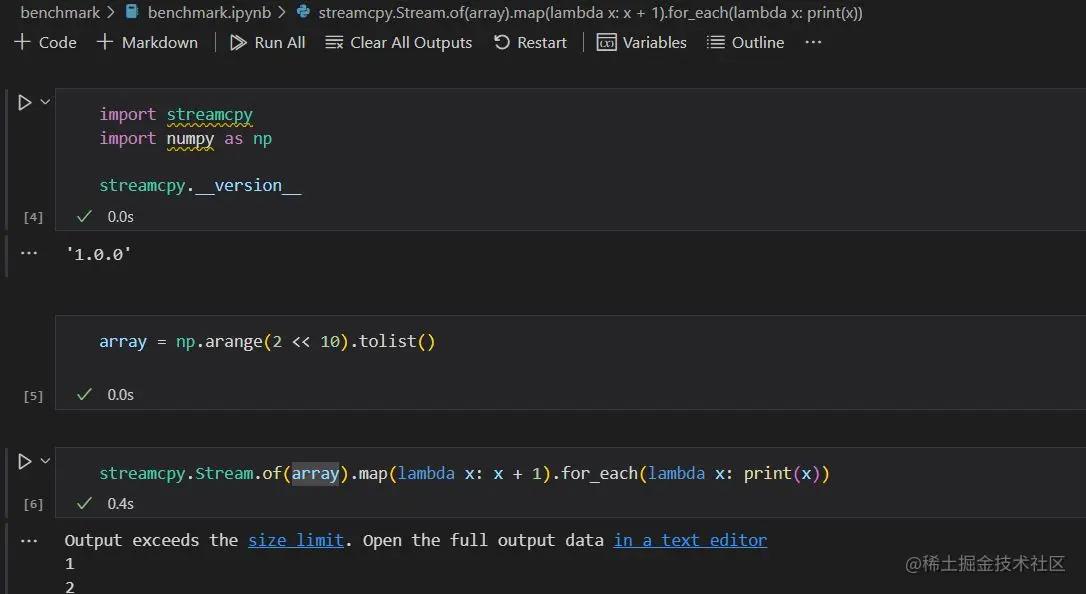Collapse the truncated output via its ellipsis

click(29, 539)
